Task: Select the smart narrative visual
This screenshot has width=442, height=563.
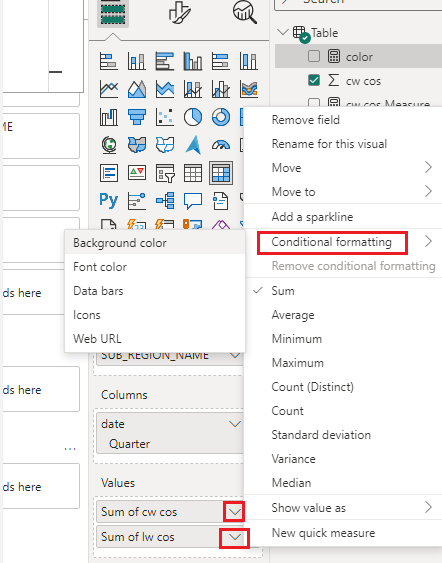Action: [221, 201]
